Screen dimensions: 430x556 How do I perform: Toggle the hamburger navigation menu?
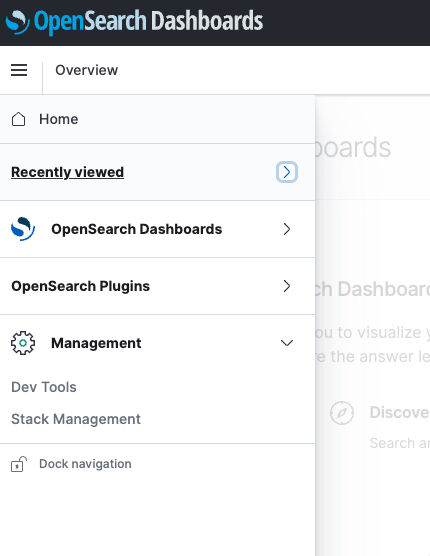coord(19,70)
